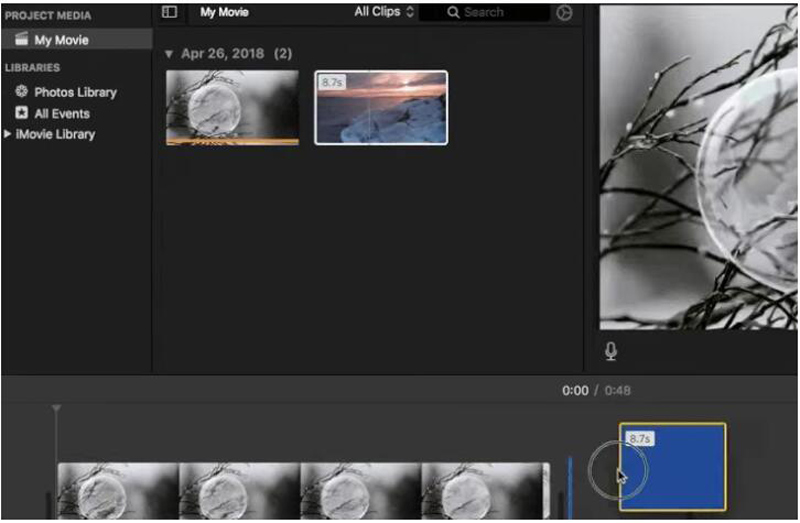Click the All Events star icon
This screenshot has width=800, height=523.
[21, 114]
